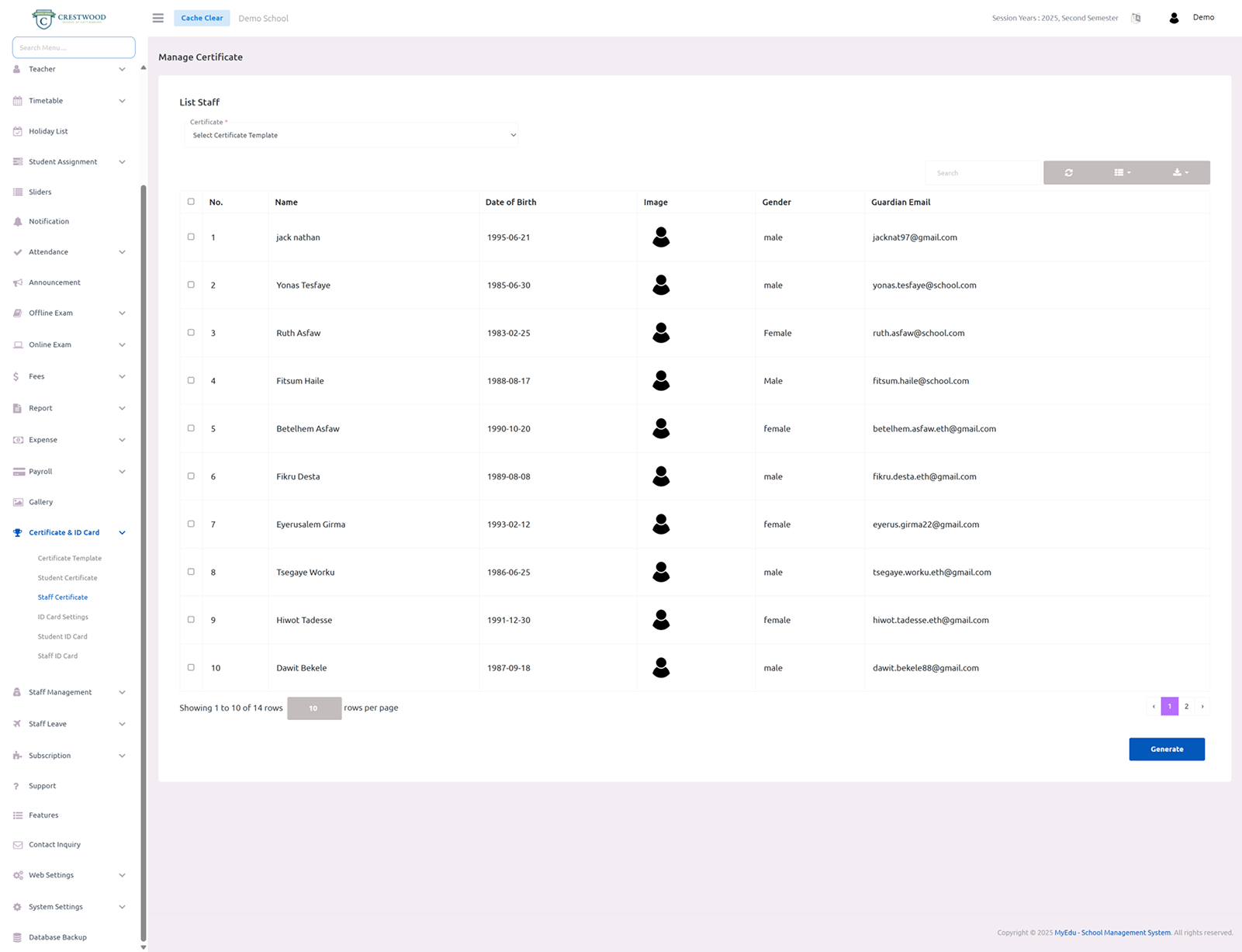Check the select-all checkbox in table header

[191, 202]
